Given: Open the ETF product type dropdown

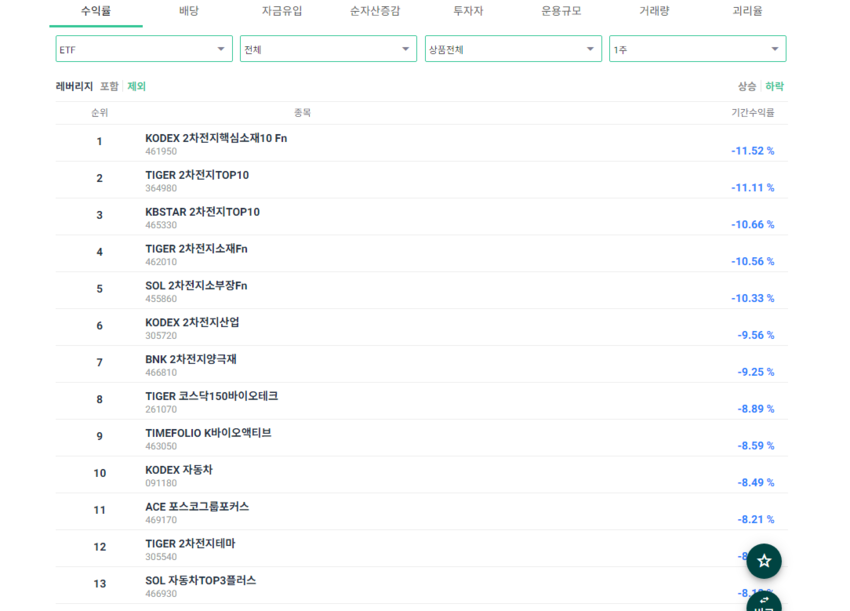Looking at the screenshot, I should [144, 49].
